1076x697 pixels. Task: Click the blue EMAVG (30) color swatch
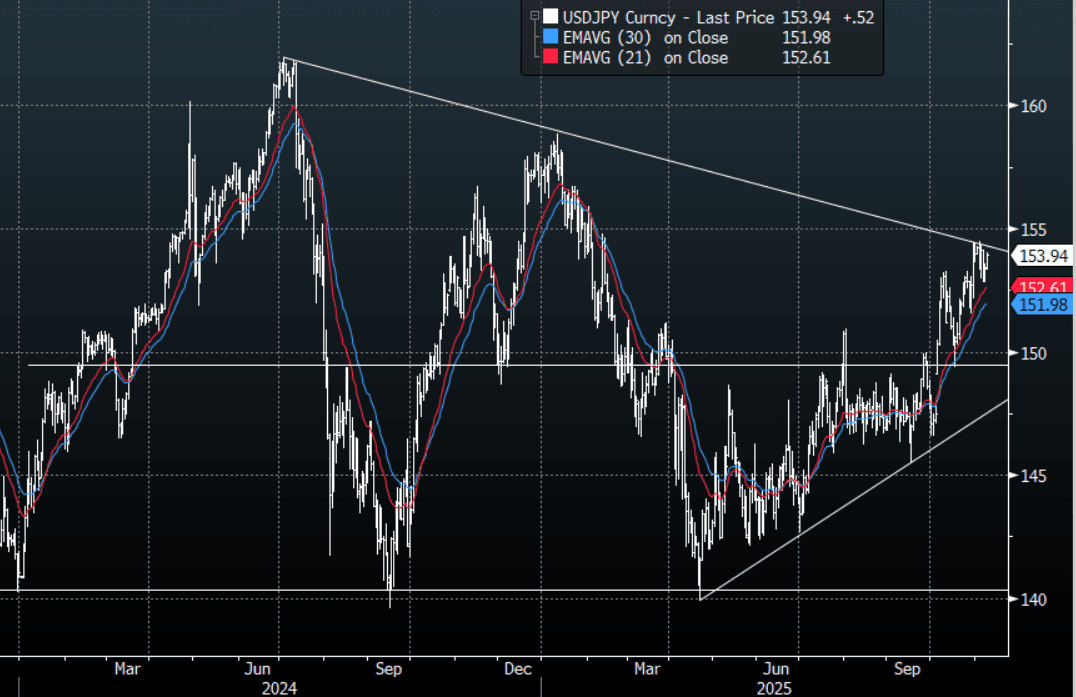click(550, 37)
